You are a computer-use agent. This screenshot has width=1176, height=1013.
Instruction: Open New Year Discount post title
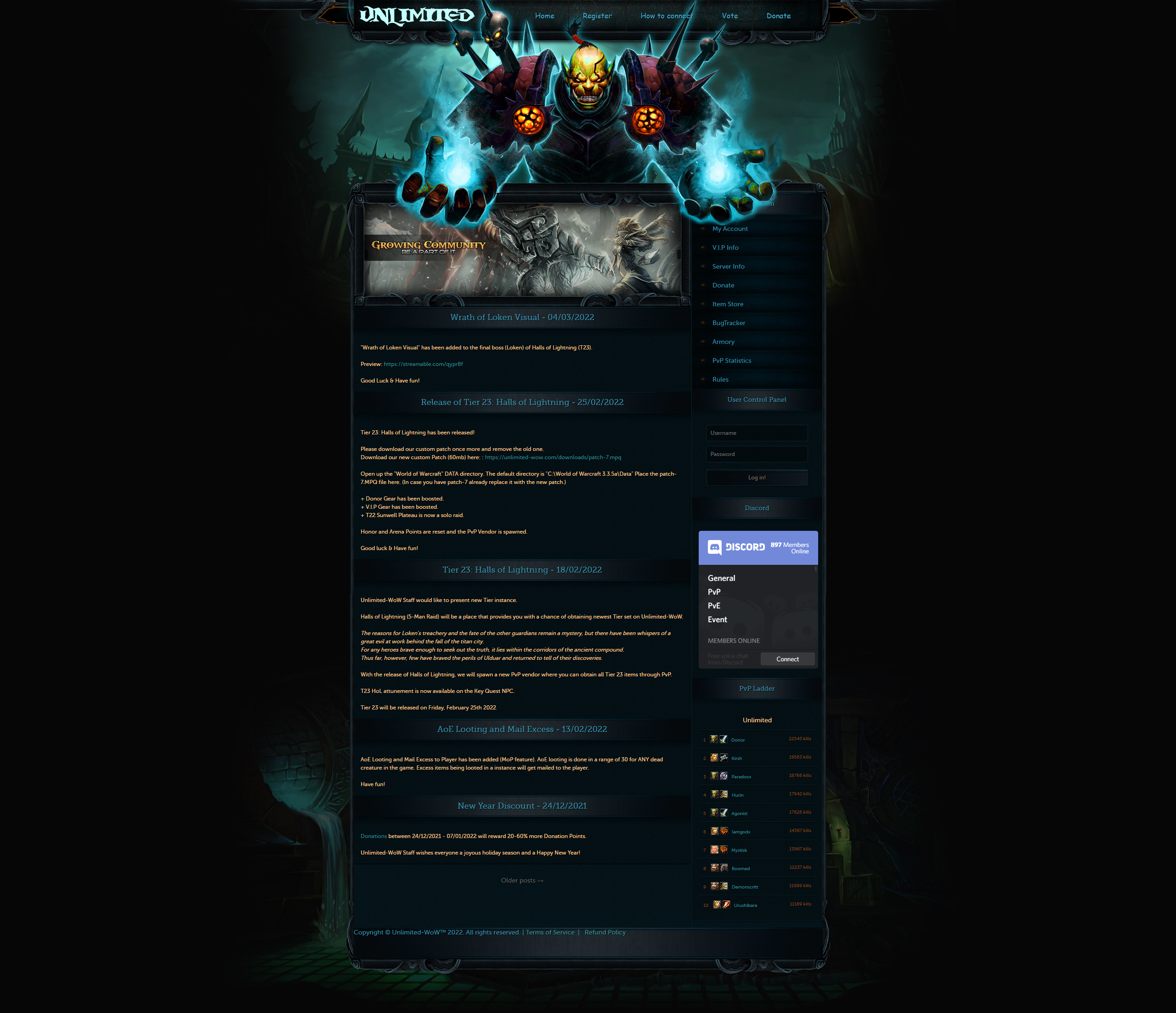522,806
